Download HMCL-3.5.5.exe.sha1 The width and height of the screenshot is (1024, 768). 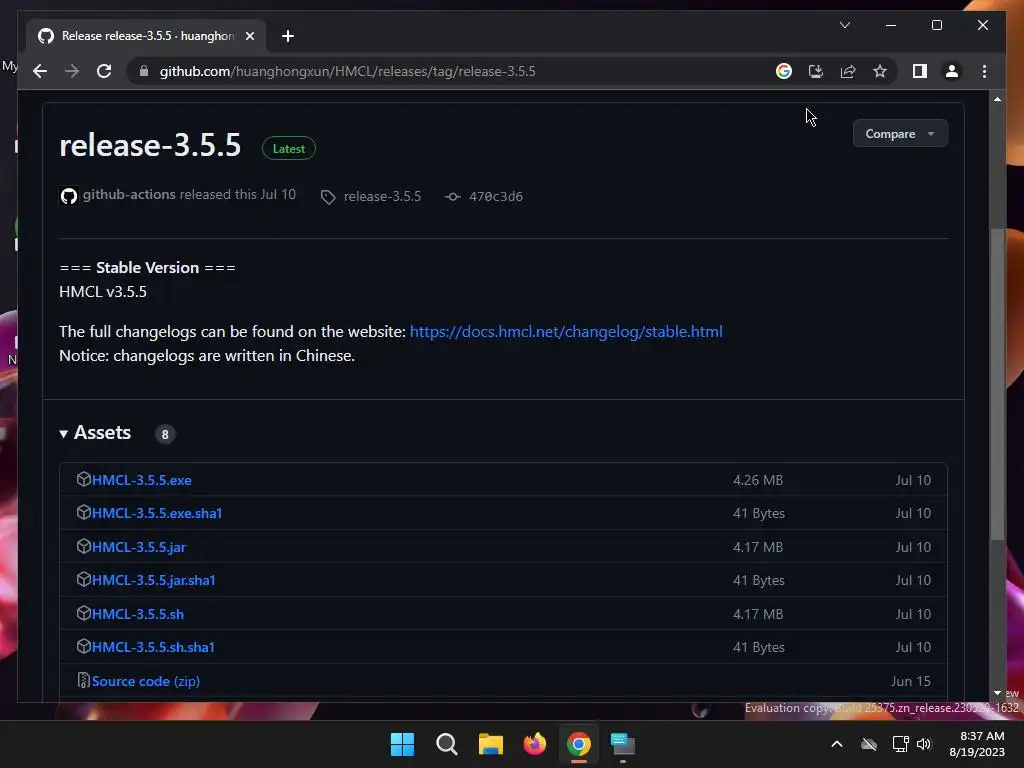click(157, 513)
